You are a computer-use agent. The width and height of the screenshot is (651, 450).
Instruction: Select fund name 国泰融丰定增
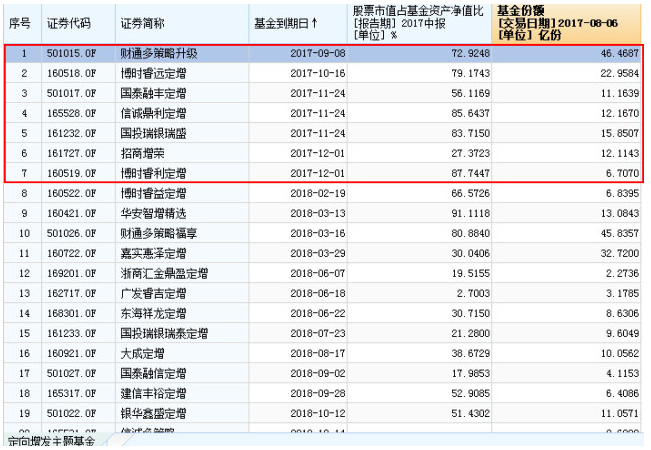tap(153, 93)
